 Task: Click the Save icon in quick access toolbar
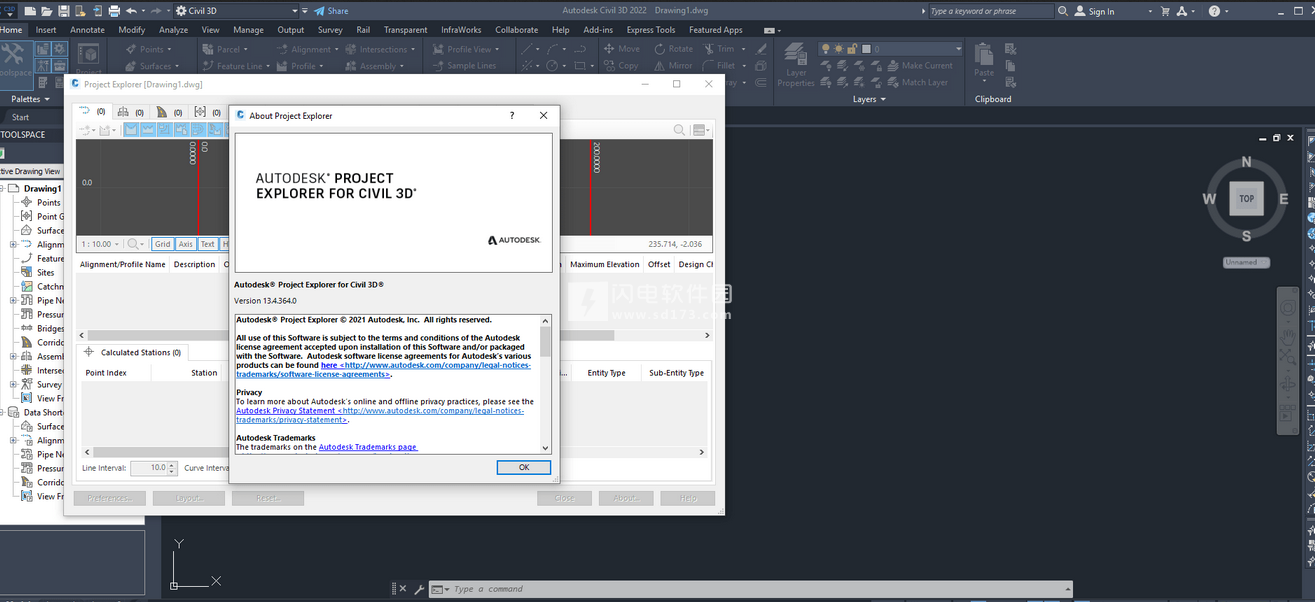tap(64, 11)
